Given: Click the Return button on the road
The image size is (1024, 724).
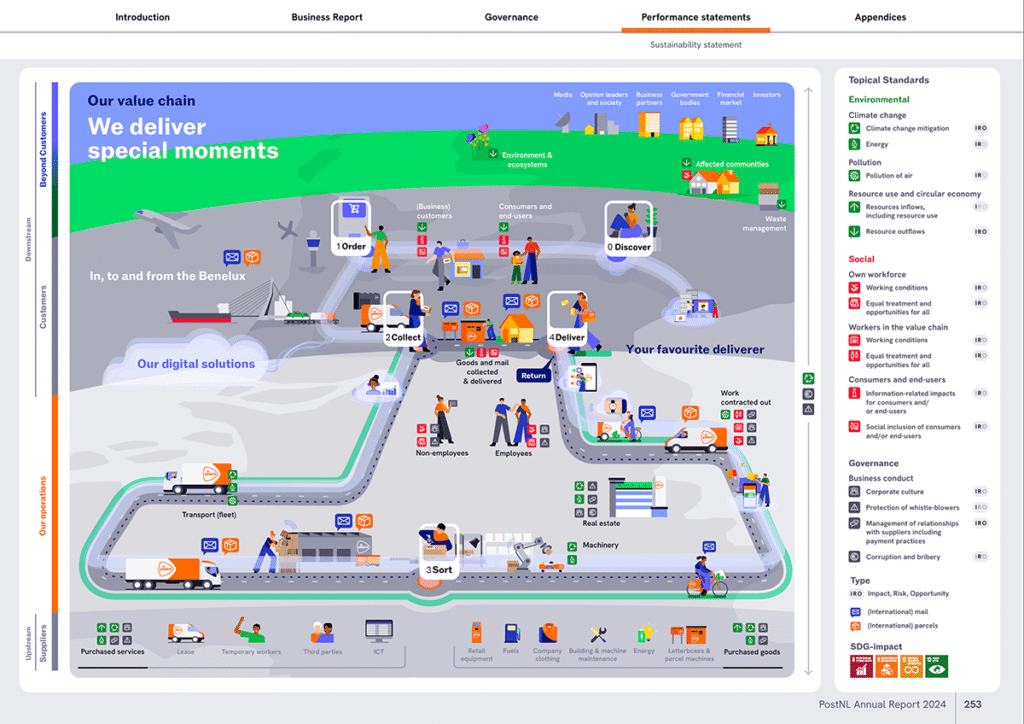Looking at the screenshot, I should point(533,376).
